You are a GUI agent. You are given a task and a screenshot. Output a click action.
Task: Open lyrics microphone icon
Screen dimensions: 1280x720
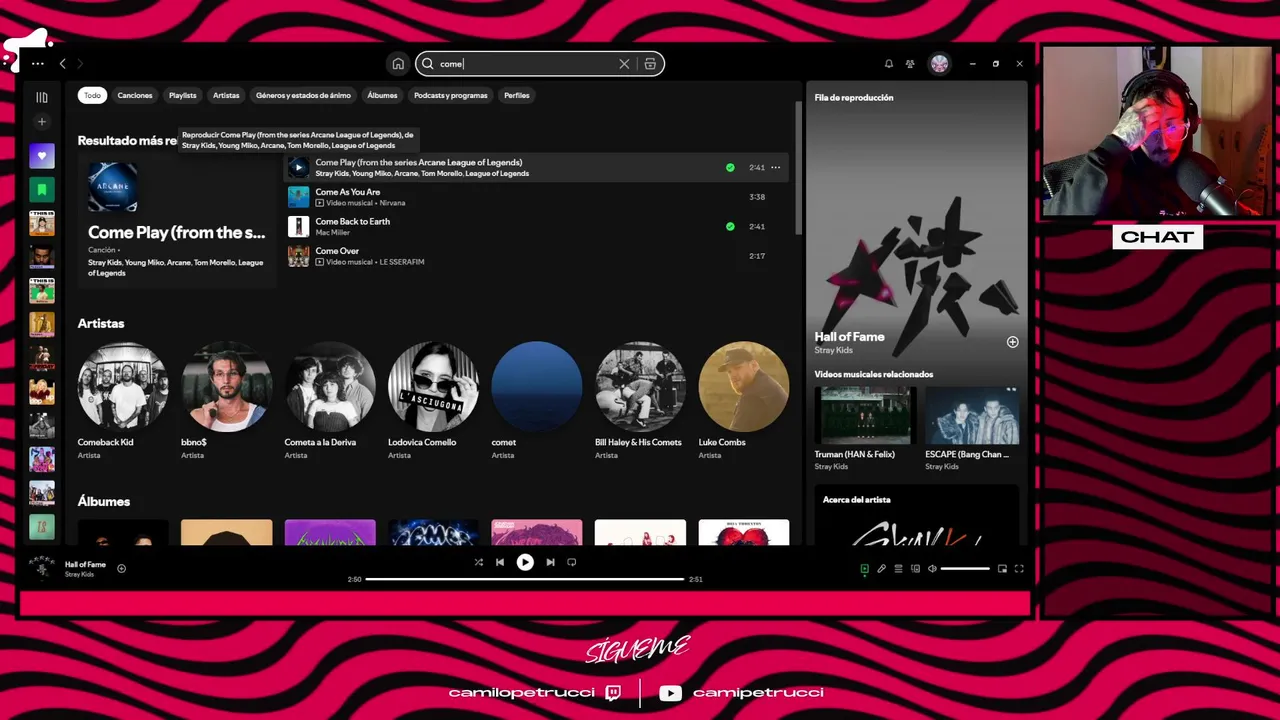(x=882, y=569)
